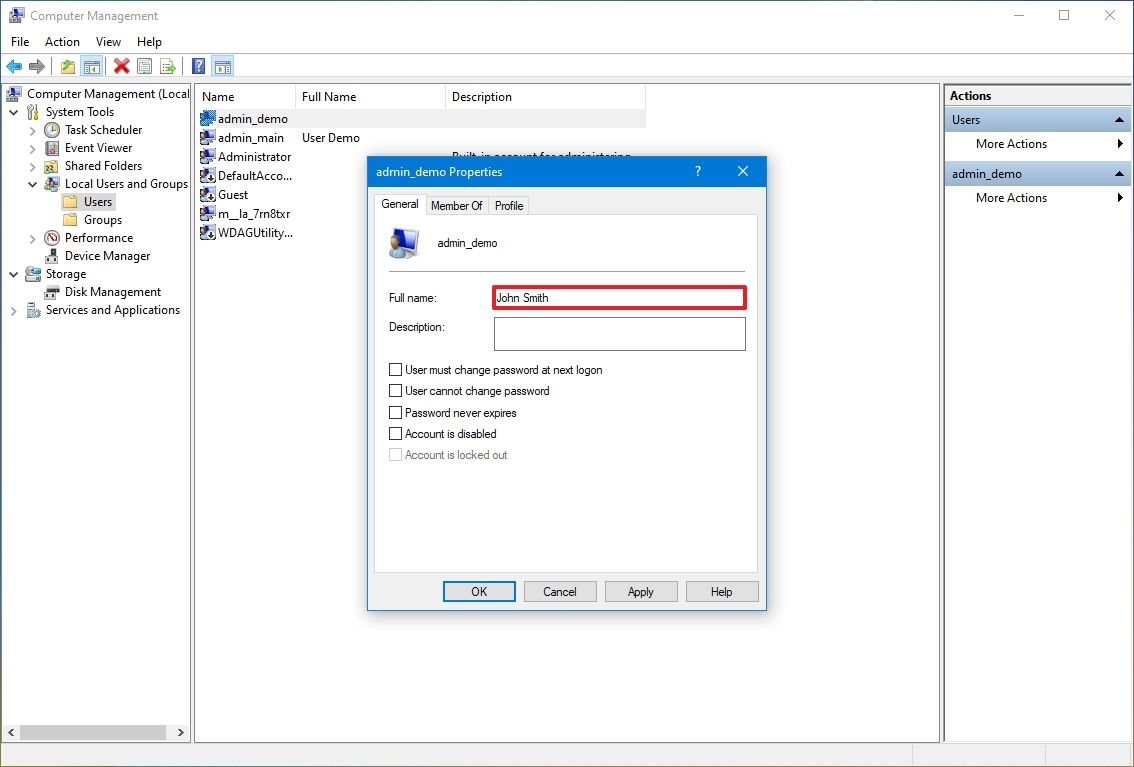Image resolution: width=1134 pixels, height=767 pixels.
Task: Enable 'Password never expires'
Action: click(x=396, y=412)
